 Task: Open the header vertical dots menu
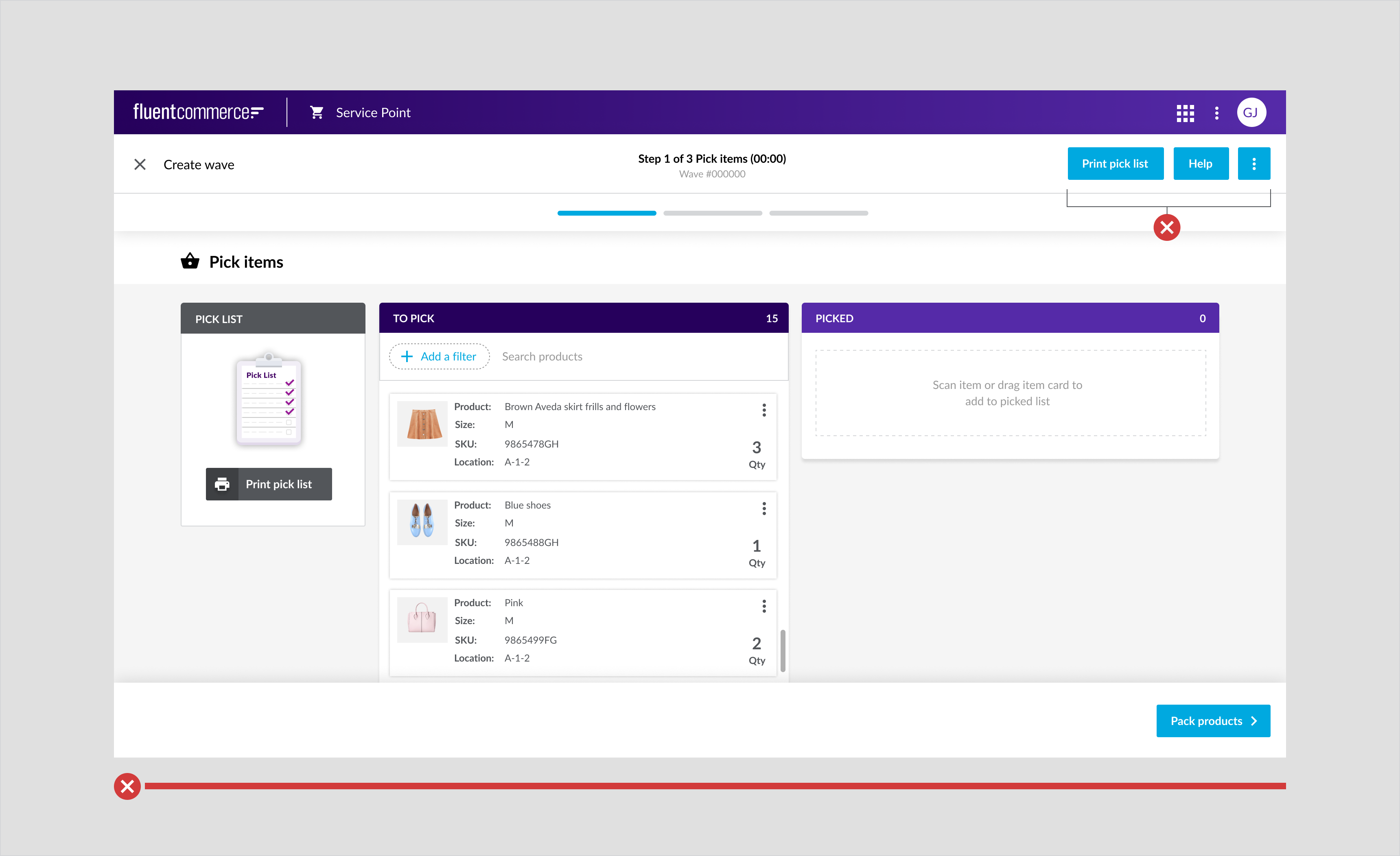[x=1216, y=112]
